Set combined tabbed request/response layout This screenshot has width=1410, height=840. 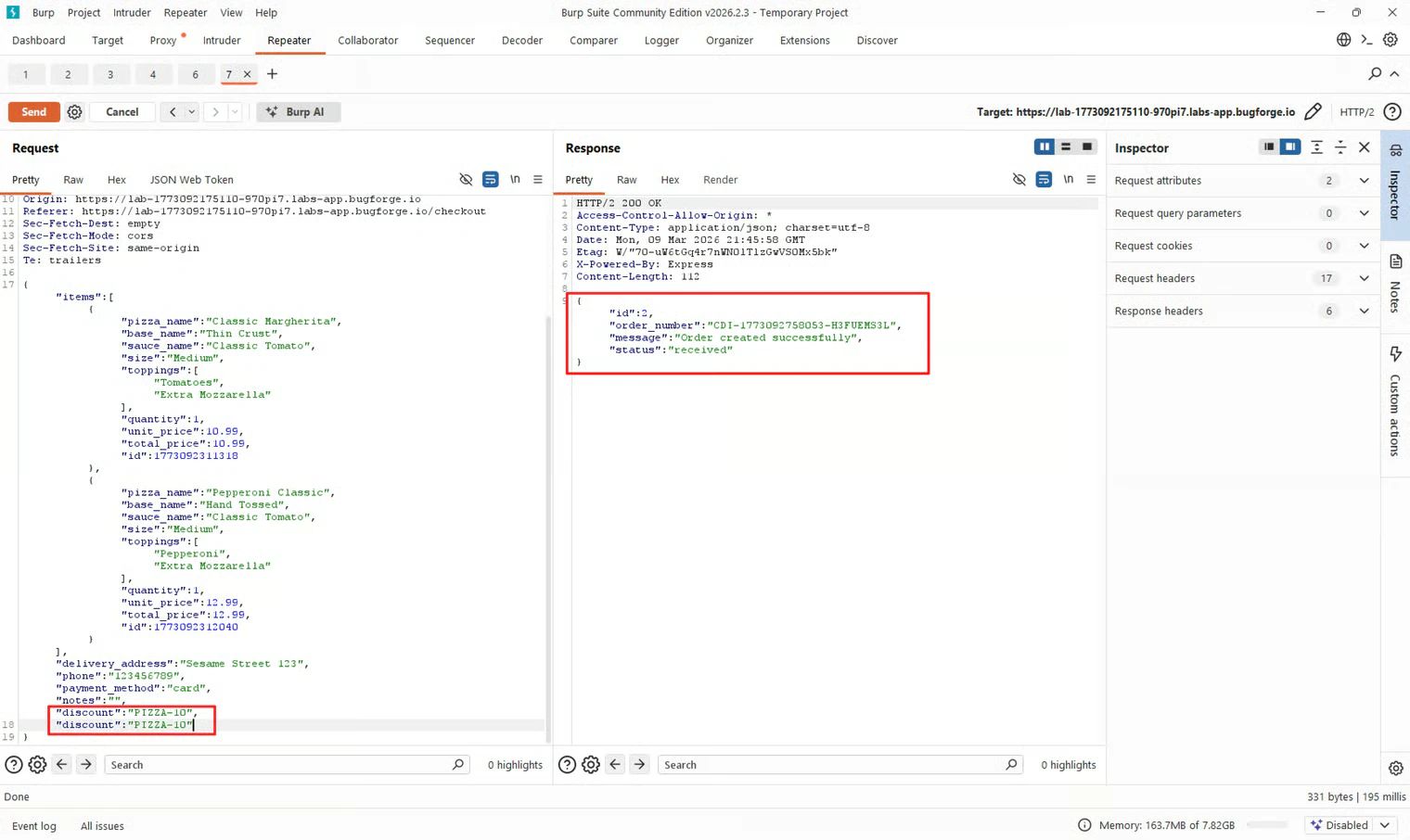[x=1087, y=147]
